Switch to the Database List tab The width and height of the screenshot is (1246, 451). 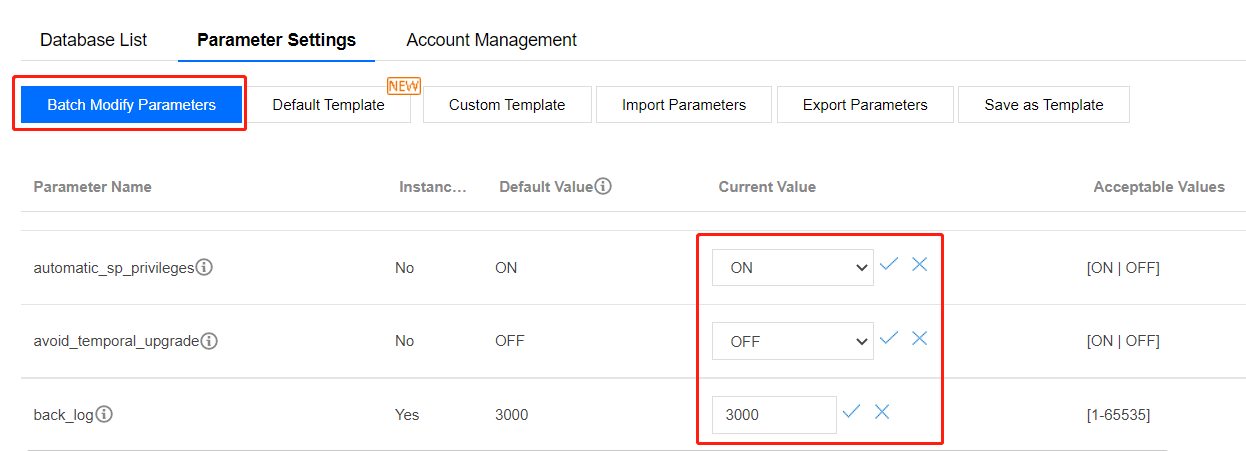93,40
